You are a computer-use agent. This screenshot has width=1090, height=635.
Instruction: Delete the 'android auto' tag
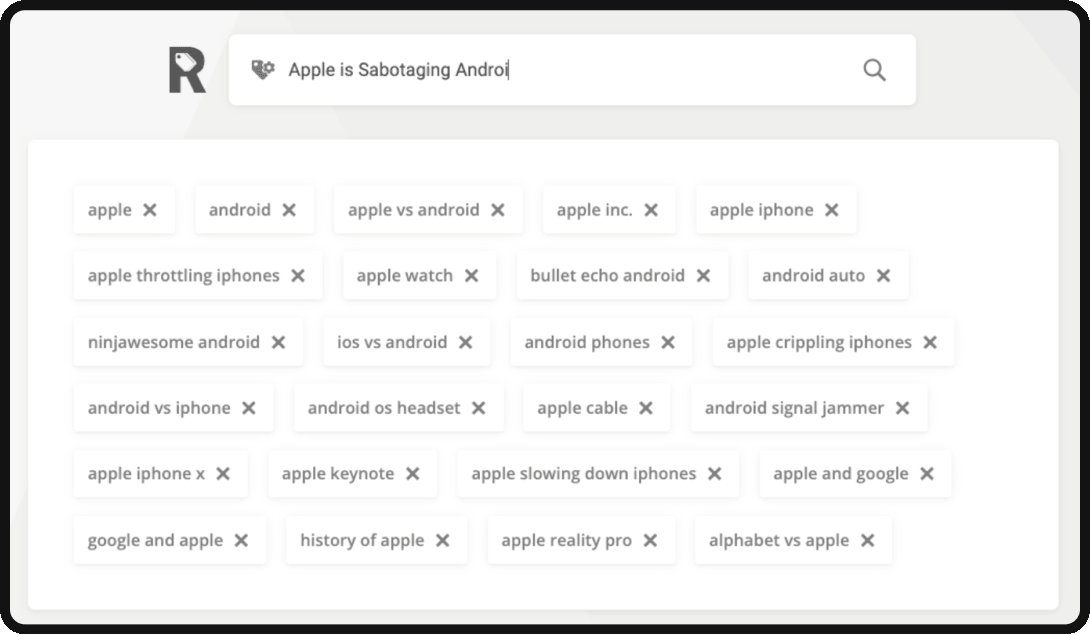884,275
